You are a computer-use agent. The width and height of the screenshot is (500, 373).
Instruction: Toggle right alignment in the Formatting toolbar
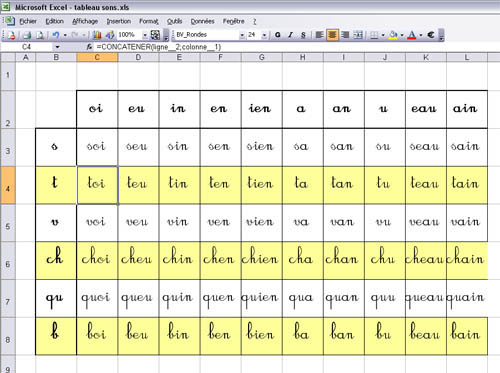(345, 35)
